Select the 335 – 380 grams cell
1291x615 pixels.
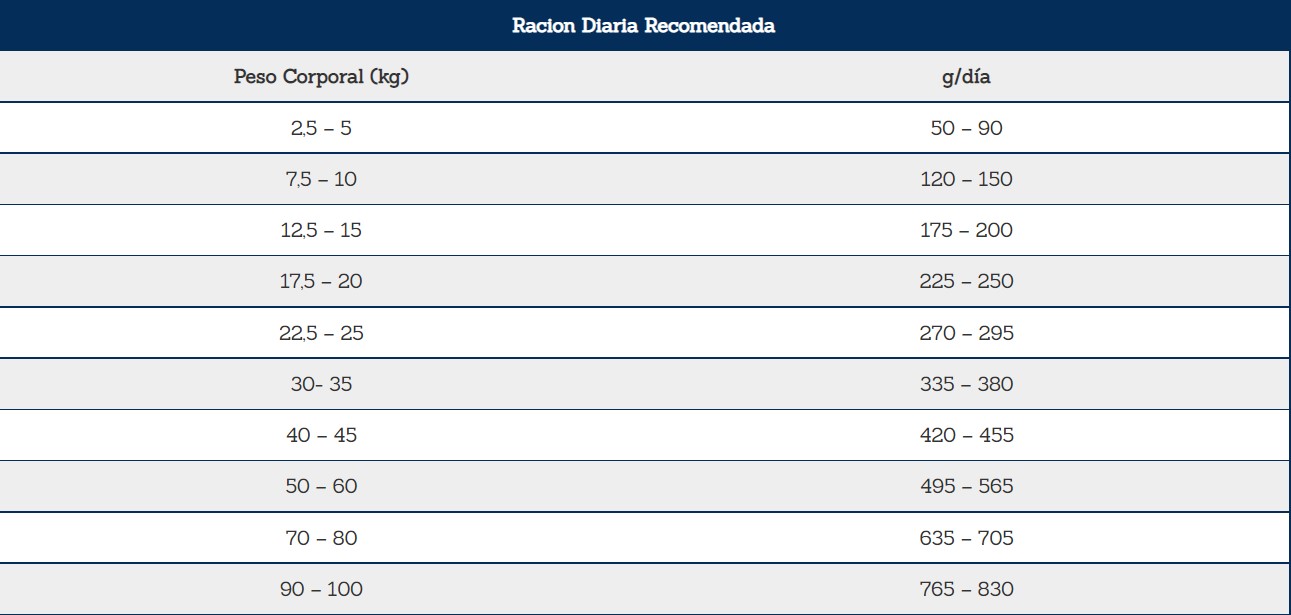[967, 384]
